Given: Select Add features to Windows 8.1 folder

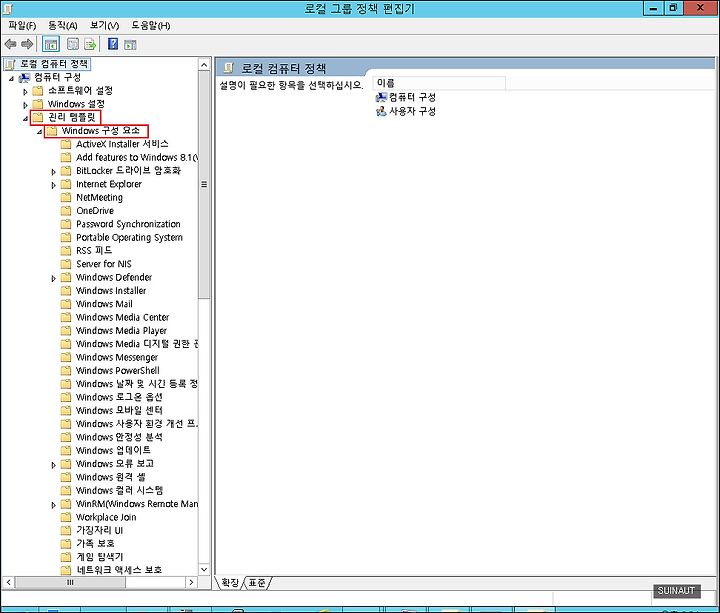Looking at the screenshot, I should pos(136,157).
